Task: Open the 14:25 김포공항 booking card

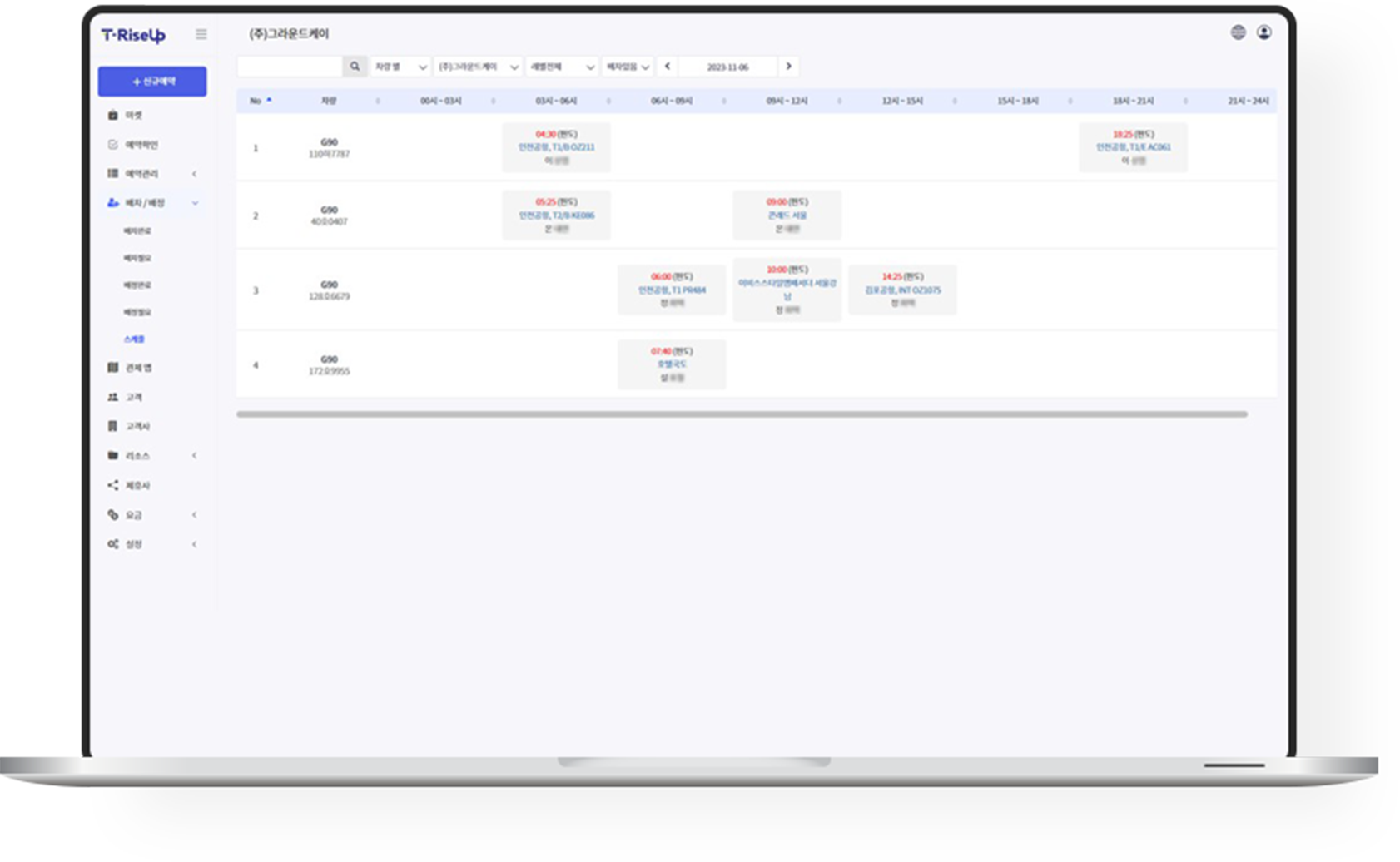Action: [x=902, y=290]
